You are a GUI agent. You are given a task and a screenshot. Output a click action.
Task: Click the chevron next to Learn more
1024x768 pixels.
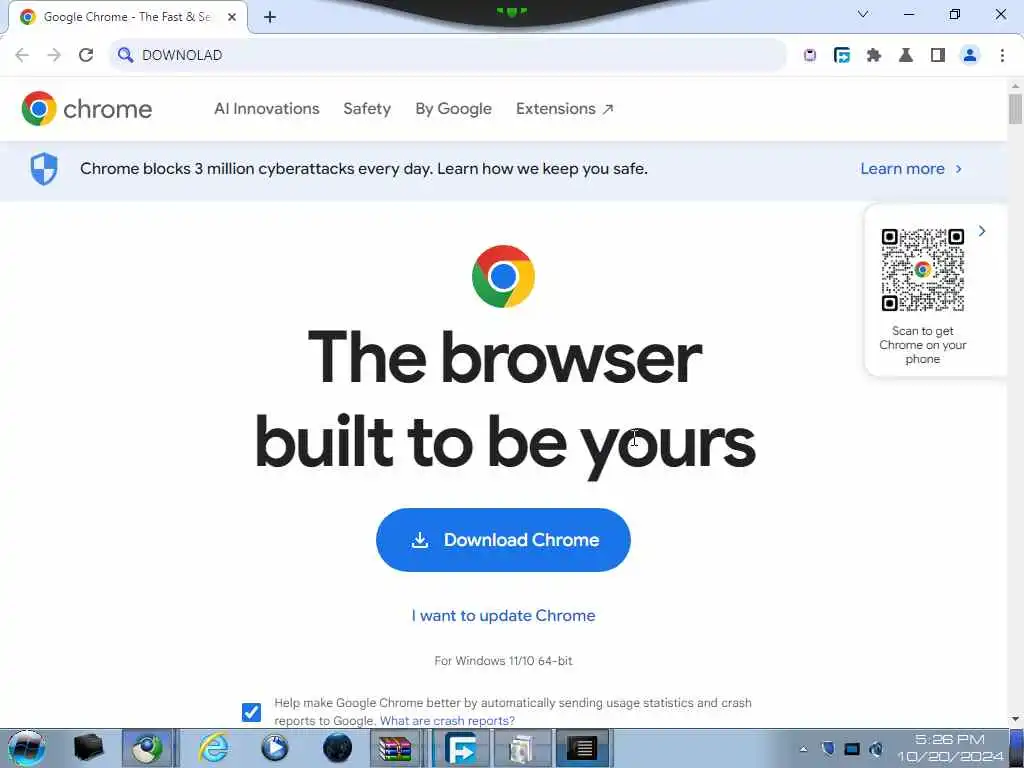tap(959, 168)
